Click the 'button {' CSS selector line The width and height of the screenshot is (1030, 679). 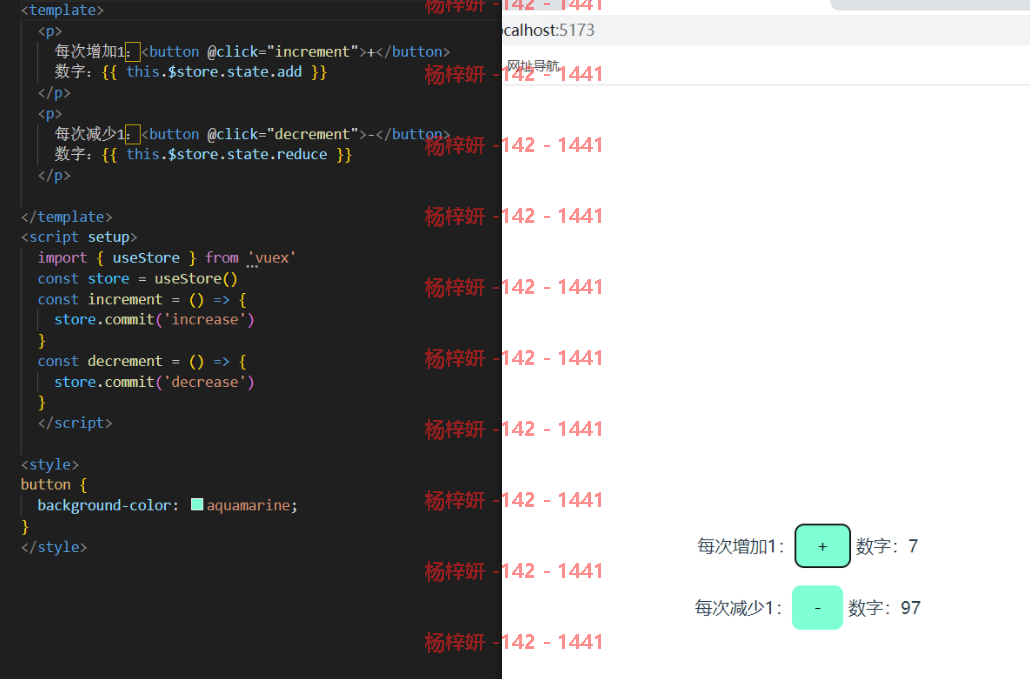54,485
